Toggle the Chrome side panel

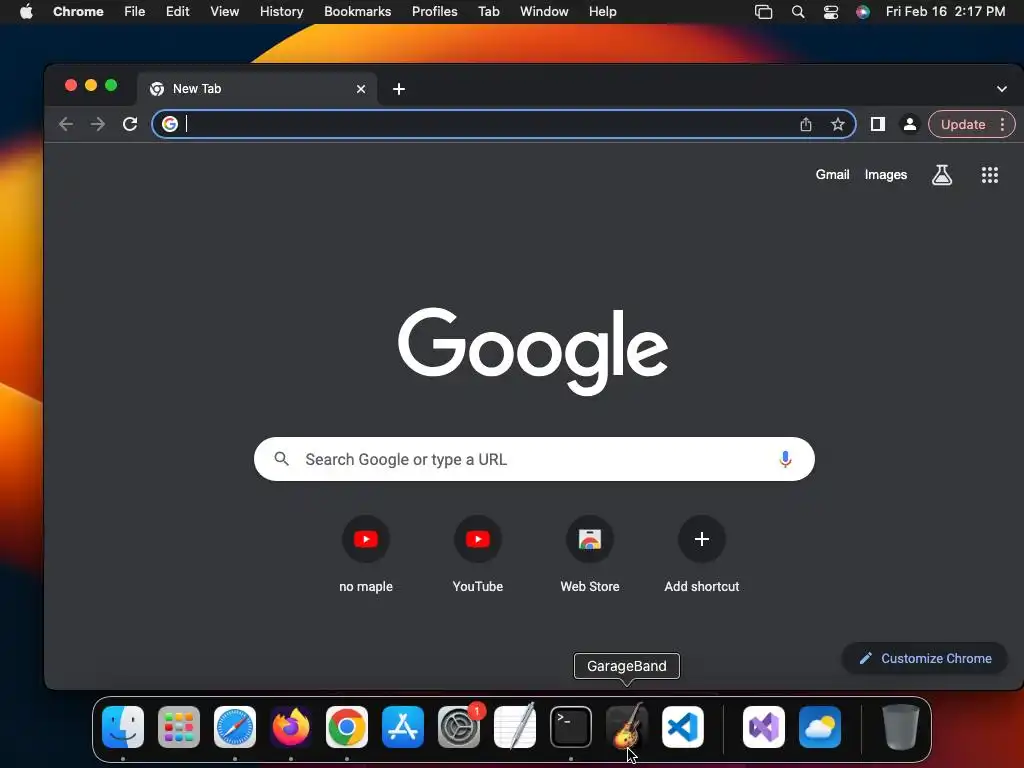(878, 124)
